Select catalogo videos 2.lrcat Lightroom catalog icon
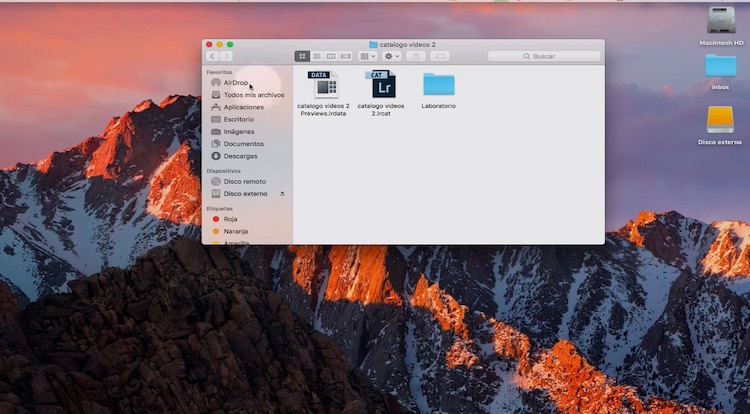The image size is (750, 414). tap(381, 84)
